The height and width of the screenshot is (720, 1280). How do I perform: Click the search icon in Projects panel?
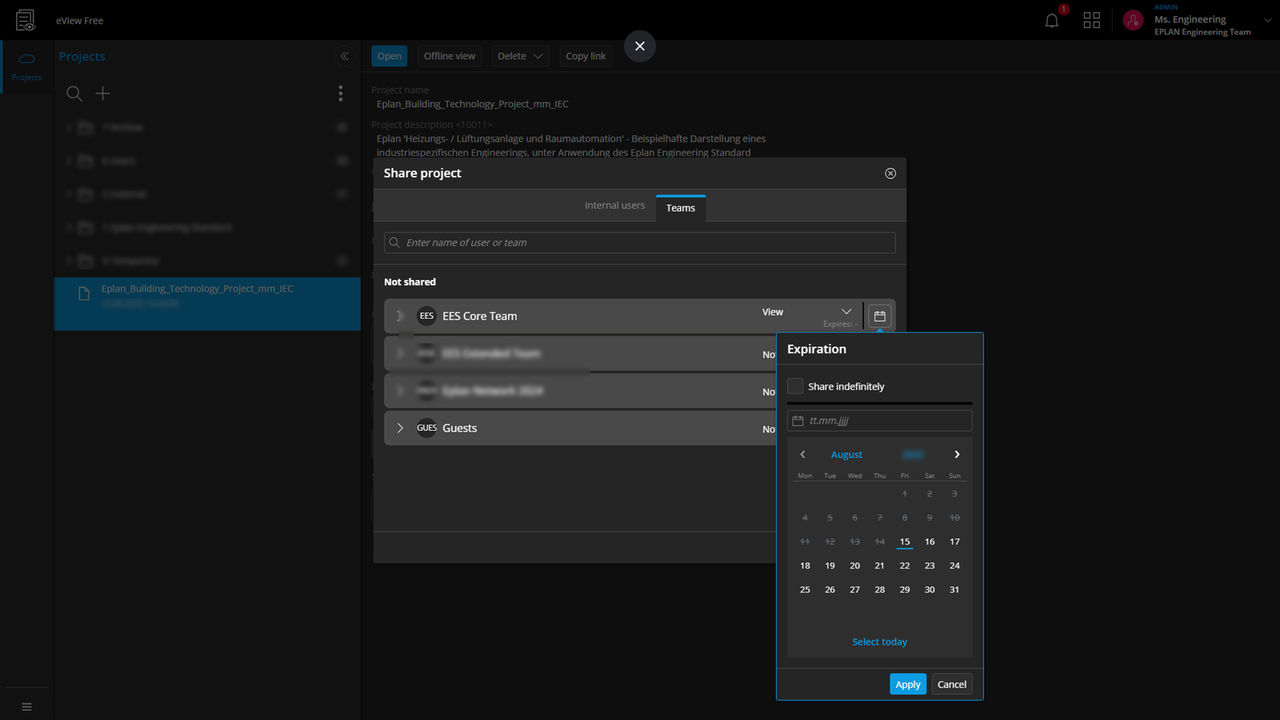click(x=74, y=94)
